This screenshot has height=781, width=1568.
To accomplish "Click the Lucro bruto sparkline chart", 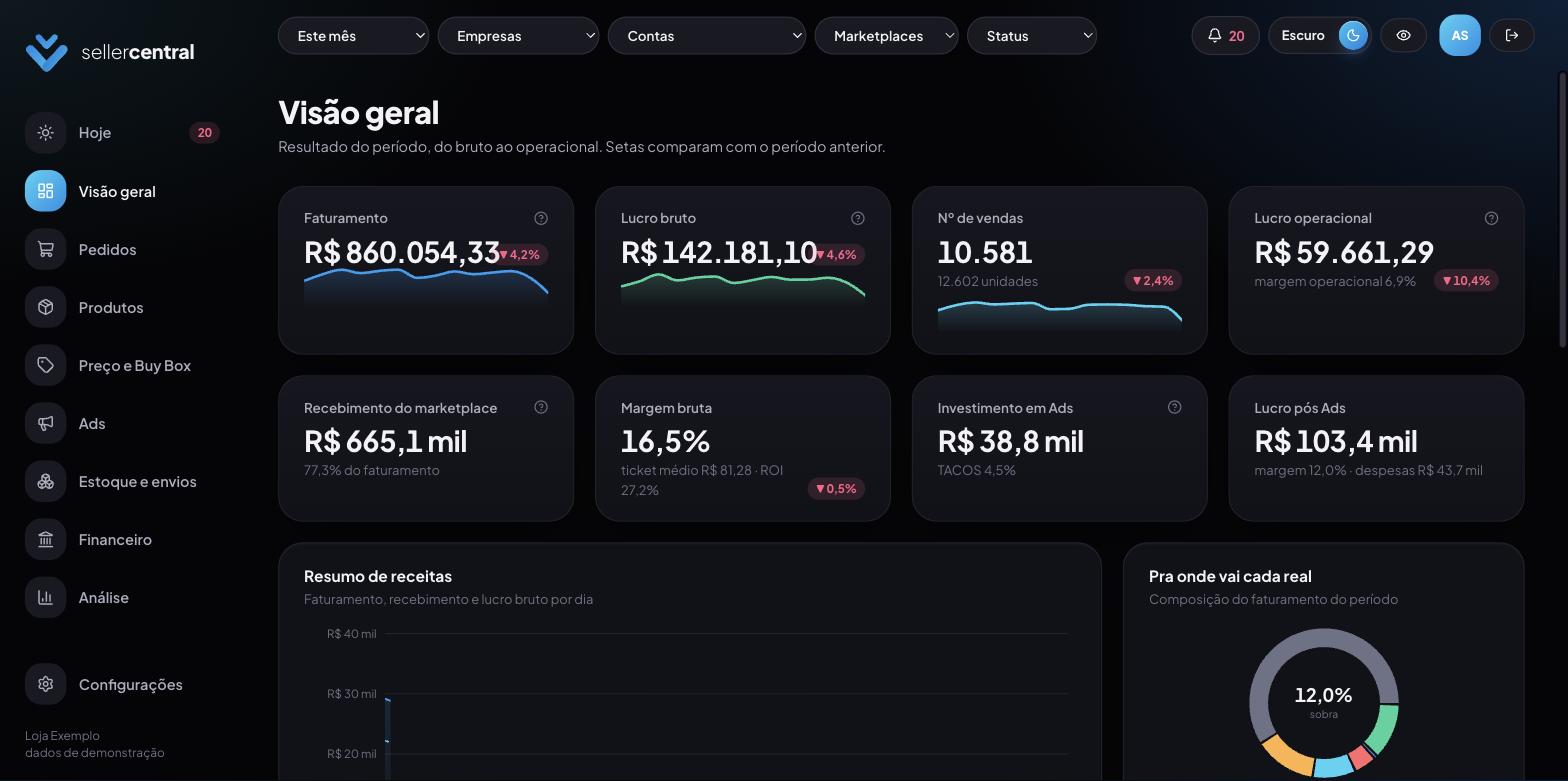I will (743, 288).
